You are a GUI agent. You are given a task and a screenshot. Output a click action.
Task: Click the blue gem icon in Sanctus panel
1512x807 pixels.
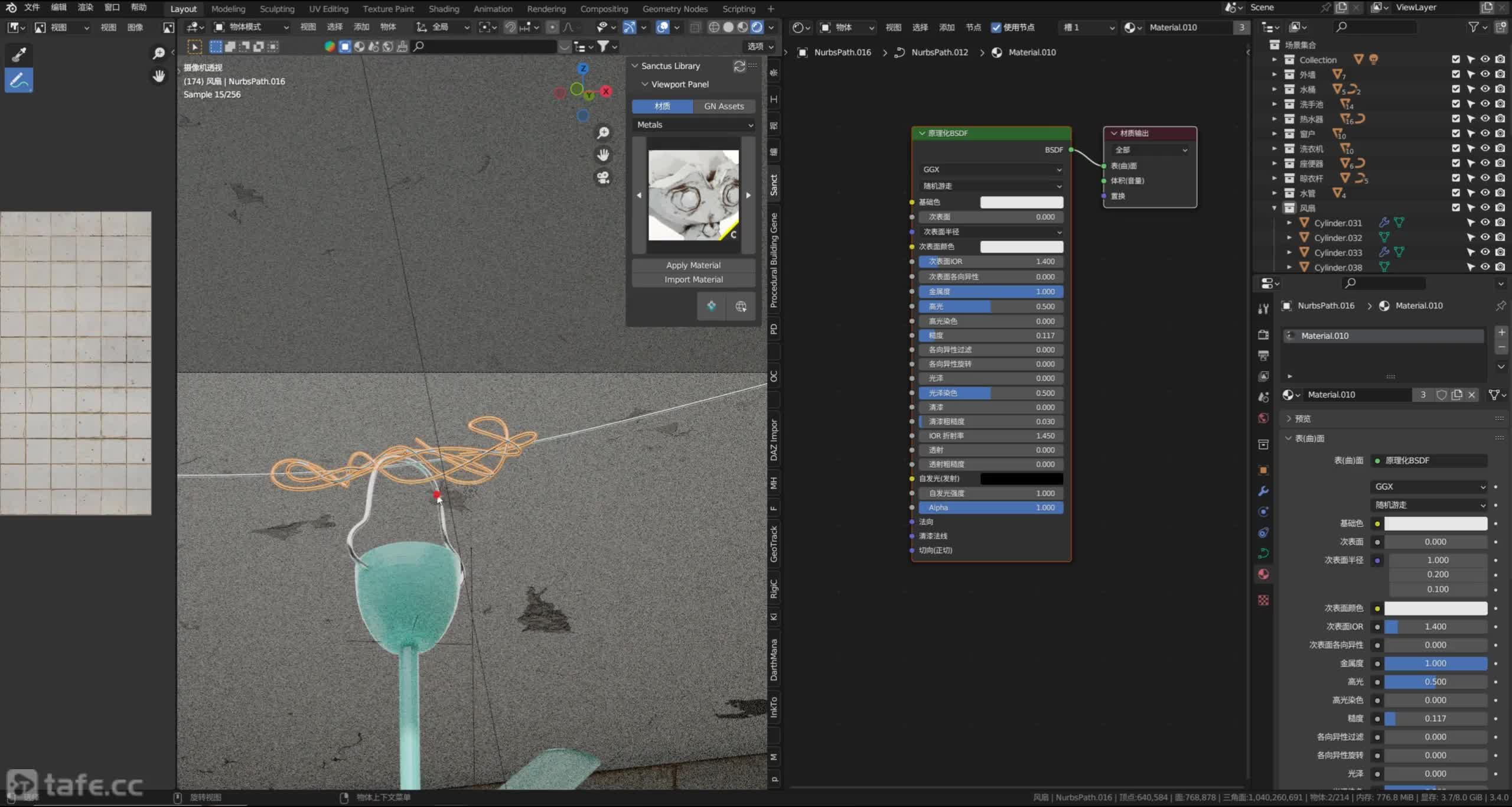point(711,306)
